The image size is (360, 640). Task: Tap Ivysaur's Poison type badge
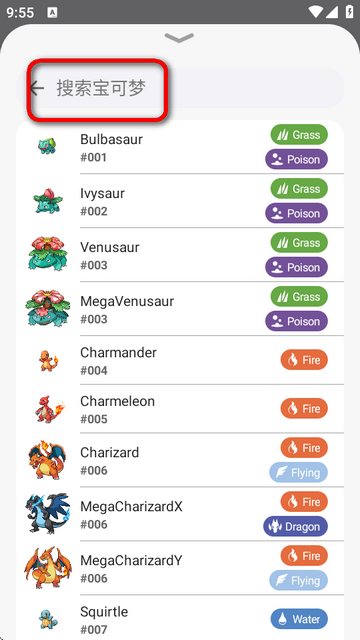tap(296, 213)
